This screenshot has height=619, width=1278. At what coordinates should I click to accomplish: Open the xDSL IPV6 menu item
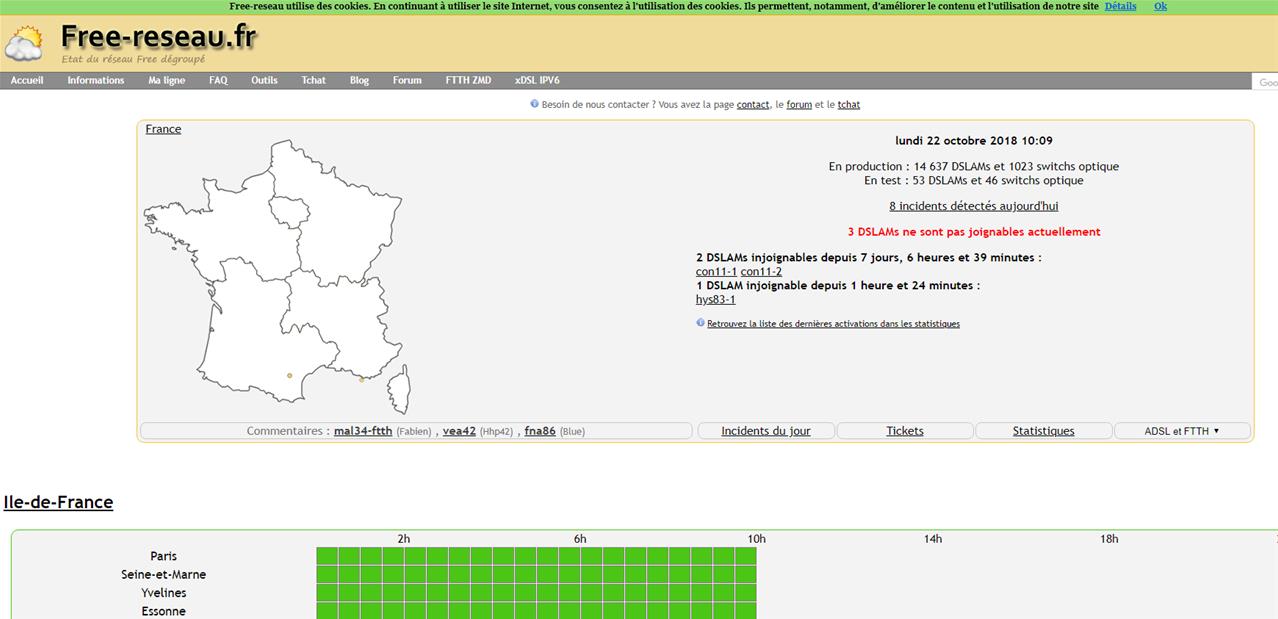click(x=537, y=81)
